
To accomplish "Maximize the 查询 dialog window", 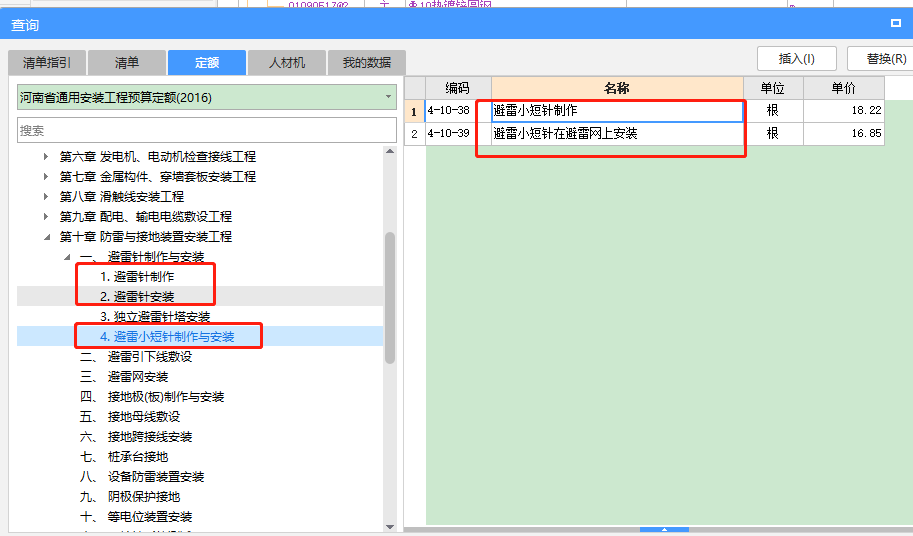I will click(x=896, y=23).
